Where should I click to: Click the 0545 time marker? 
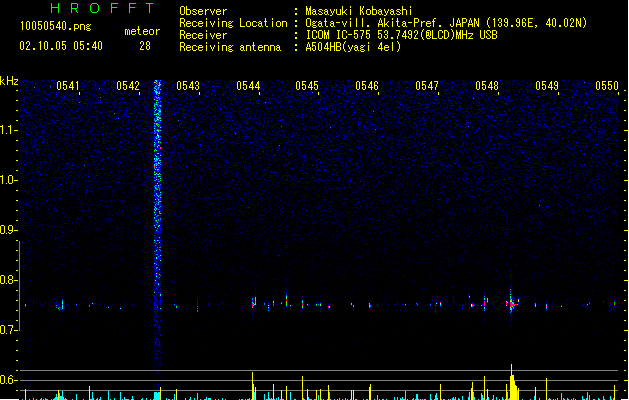click(x=307, y=86)
